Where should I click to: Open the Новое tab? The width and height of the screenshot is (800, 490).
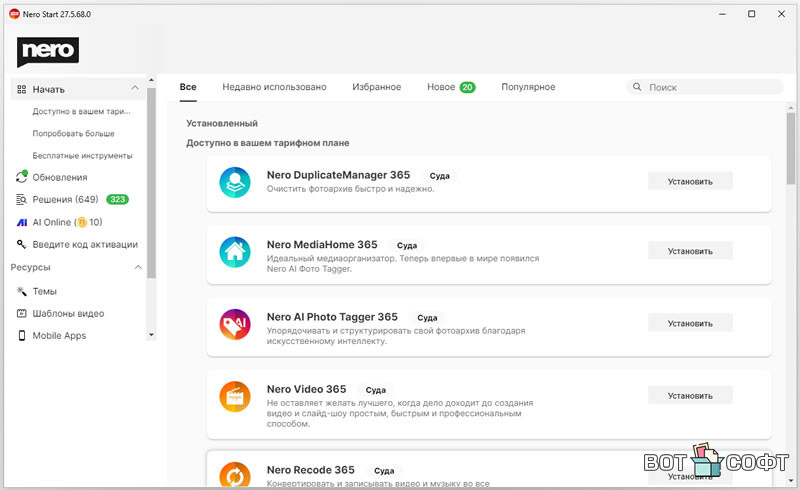coord(441,87)
